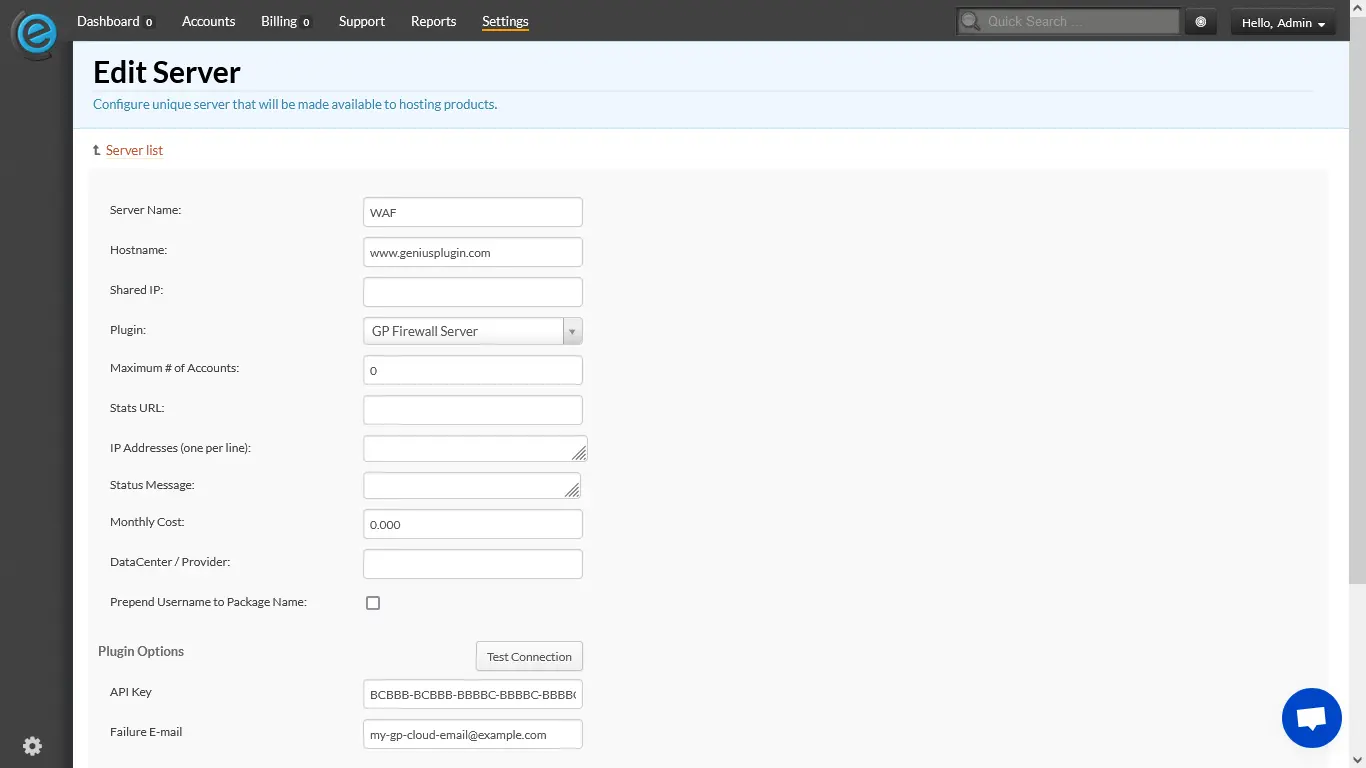Click into the Shared IP field

click(473, 292)
